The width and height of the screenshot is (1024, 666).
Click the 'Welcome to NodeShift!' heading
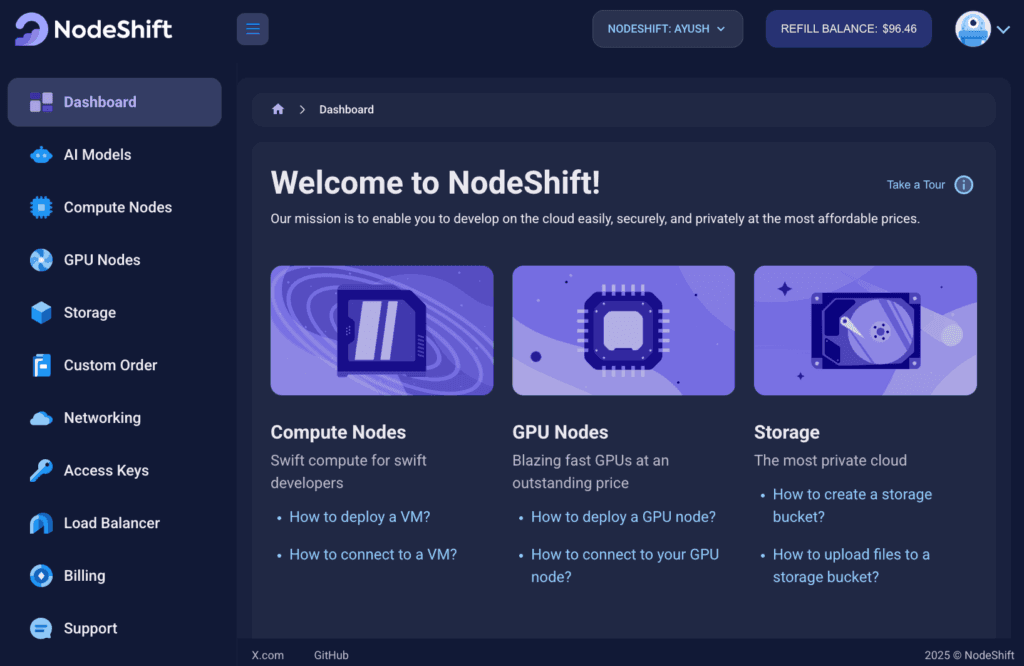435,182
